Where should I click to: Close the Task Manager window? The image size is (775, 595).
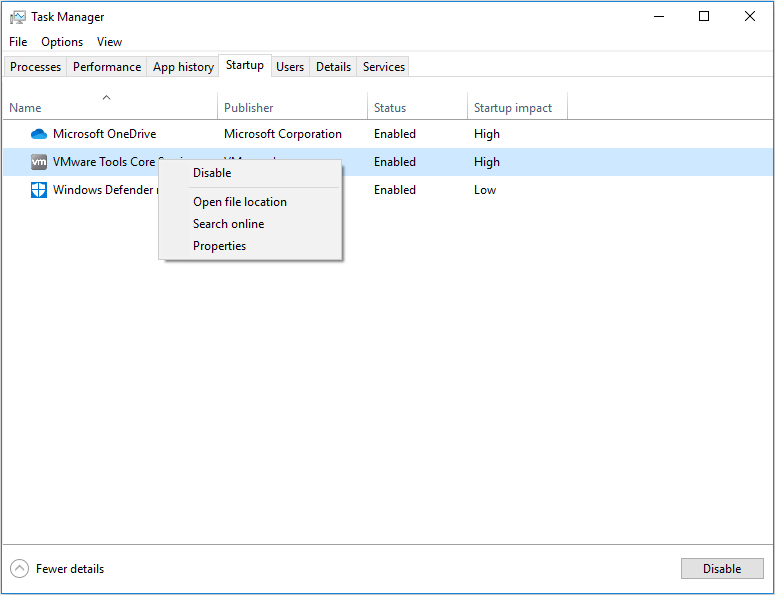tap(750, 16)
